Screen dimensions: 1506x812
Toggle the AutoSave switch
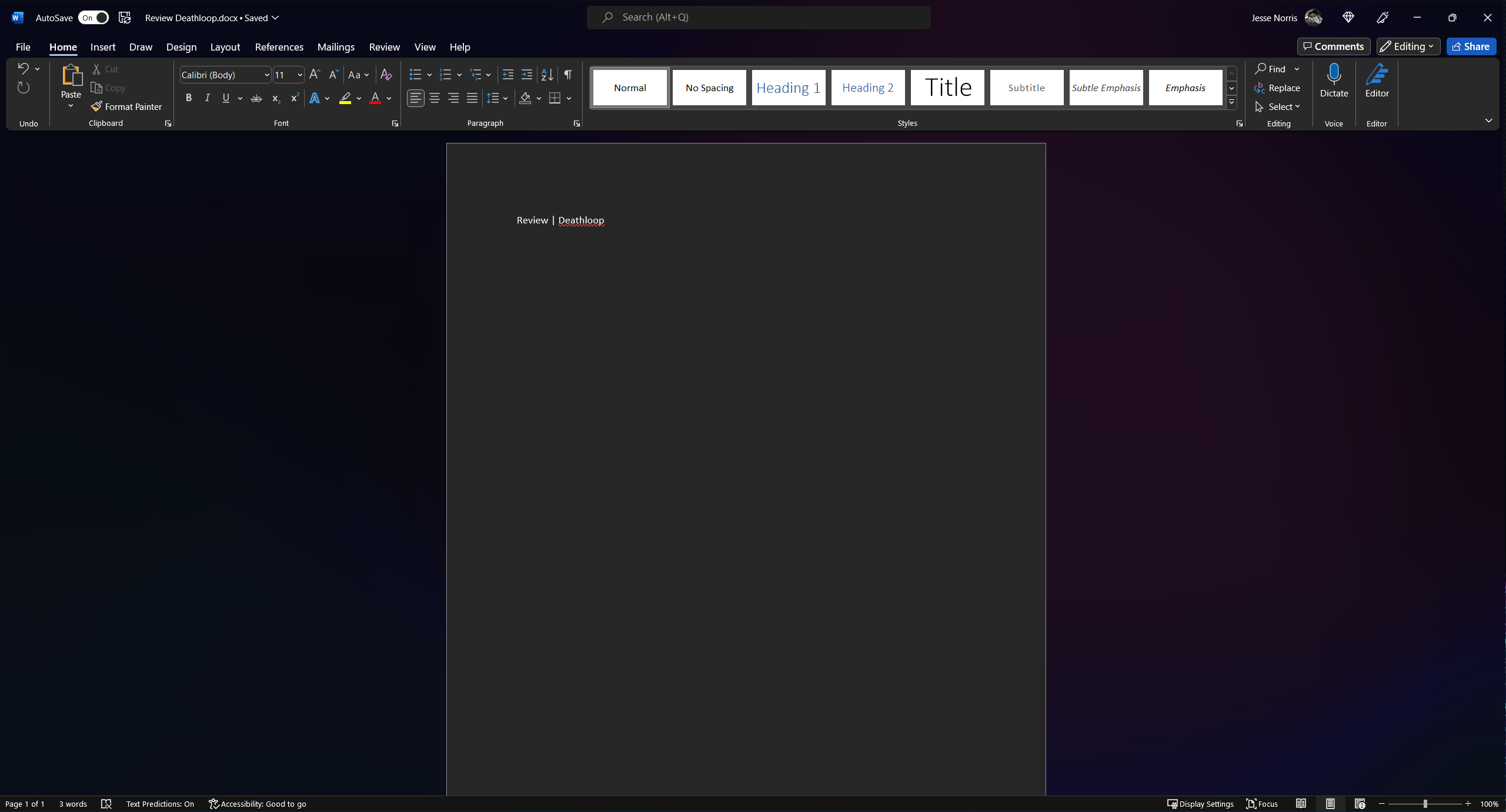point(94,18)
